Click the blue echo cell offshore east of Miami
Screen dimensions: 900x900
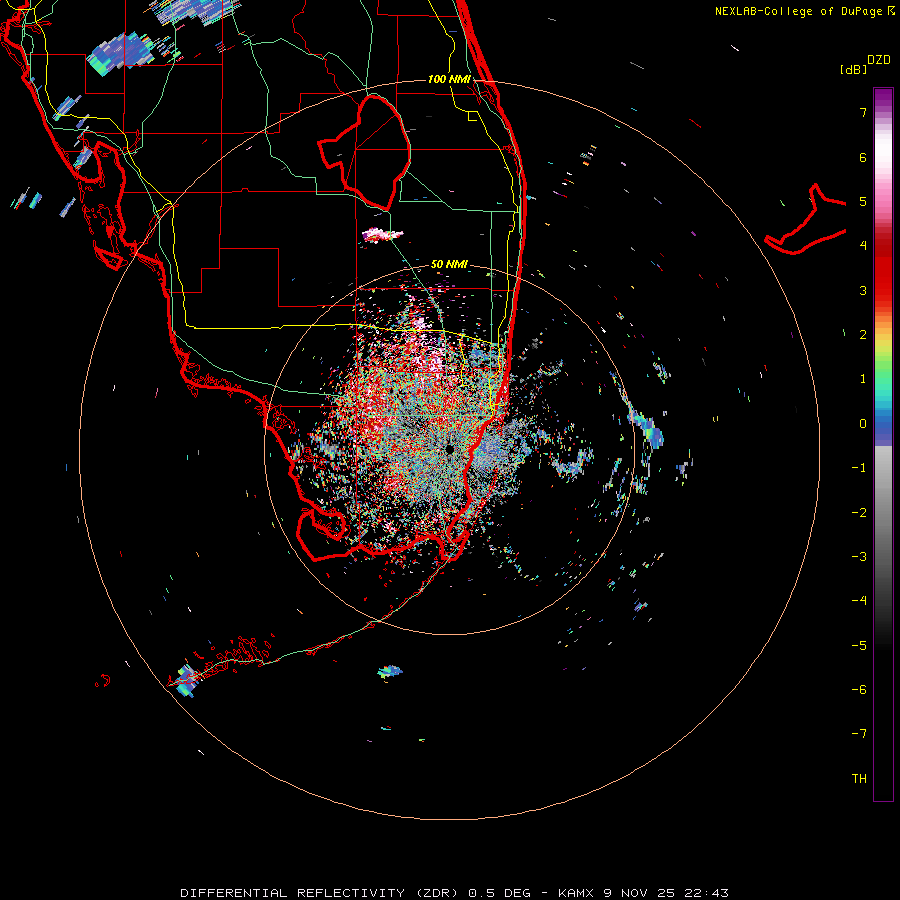click(654, 433)
